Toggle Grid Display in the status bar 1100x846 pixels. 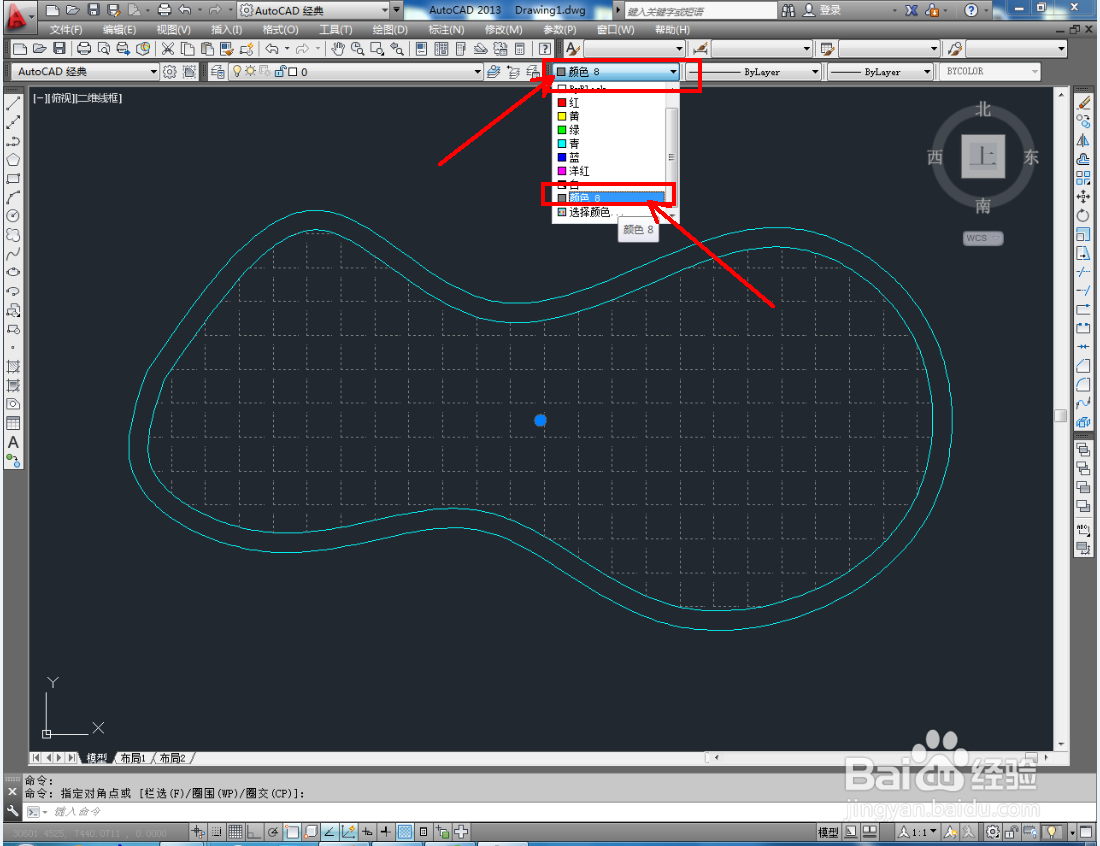[x=236, y=832]
